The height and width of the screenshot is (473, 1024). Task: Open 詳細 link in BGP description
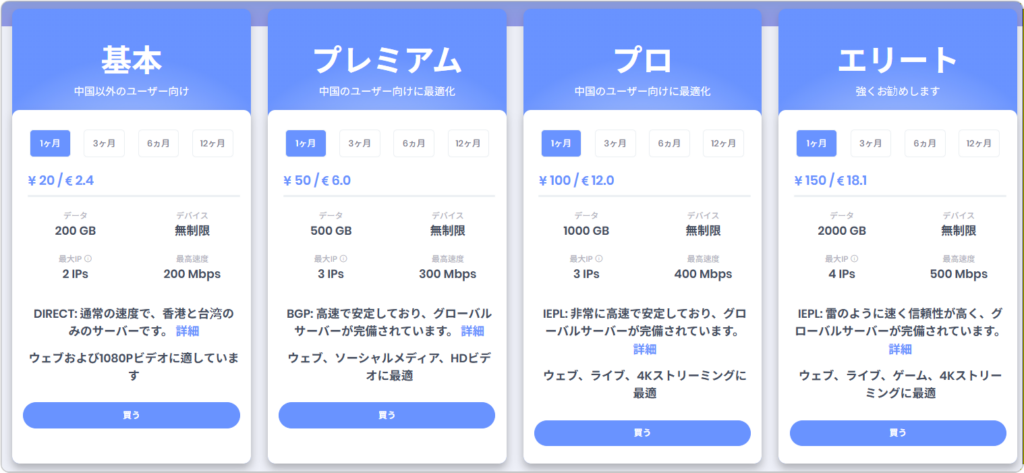coord(471,330)
